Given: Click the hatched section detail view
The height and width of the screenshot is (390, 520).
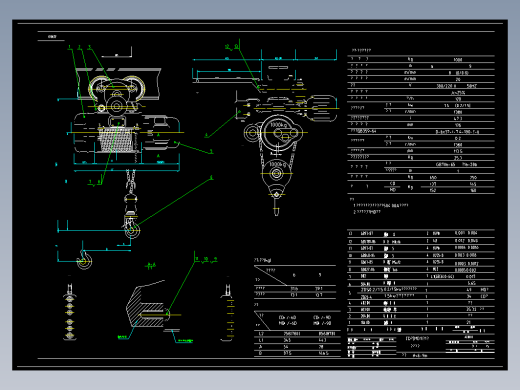Looking at the screenshot, I should click(152, 305).
